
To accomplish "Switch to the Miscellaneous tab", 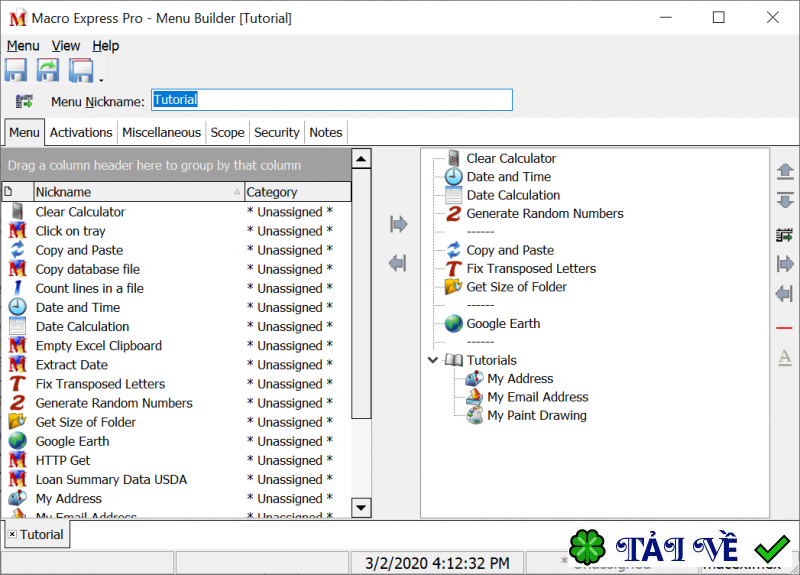I will pyautogui.click(x=161, y=133).
